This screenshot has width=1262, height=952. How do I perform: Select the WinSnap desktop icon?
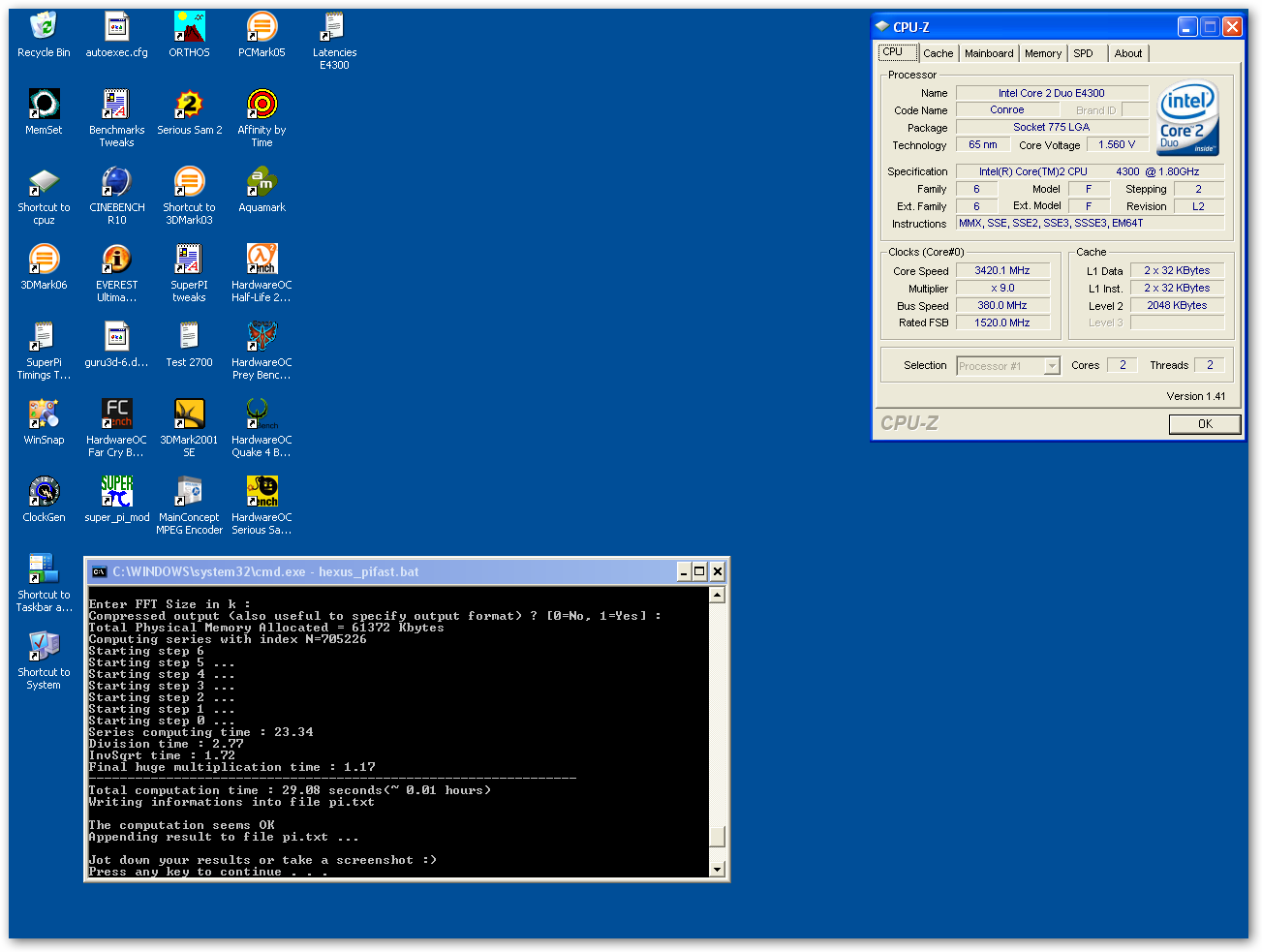click(x=44, y=415)
